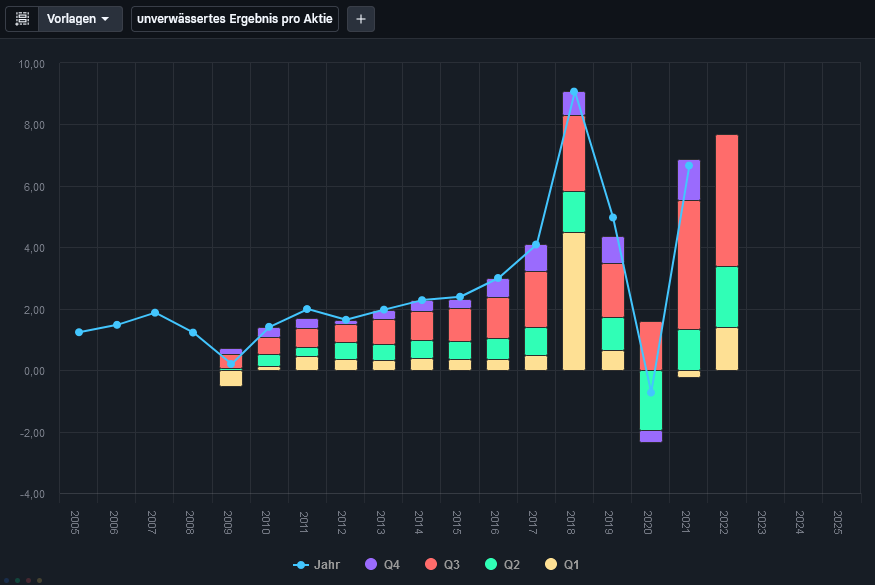Select the green negative Q2 bar for 2020

click(651, 400)
